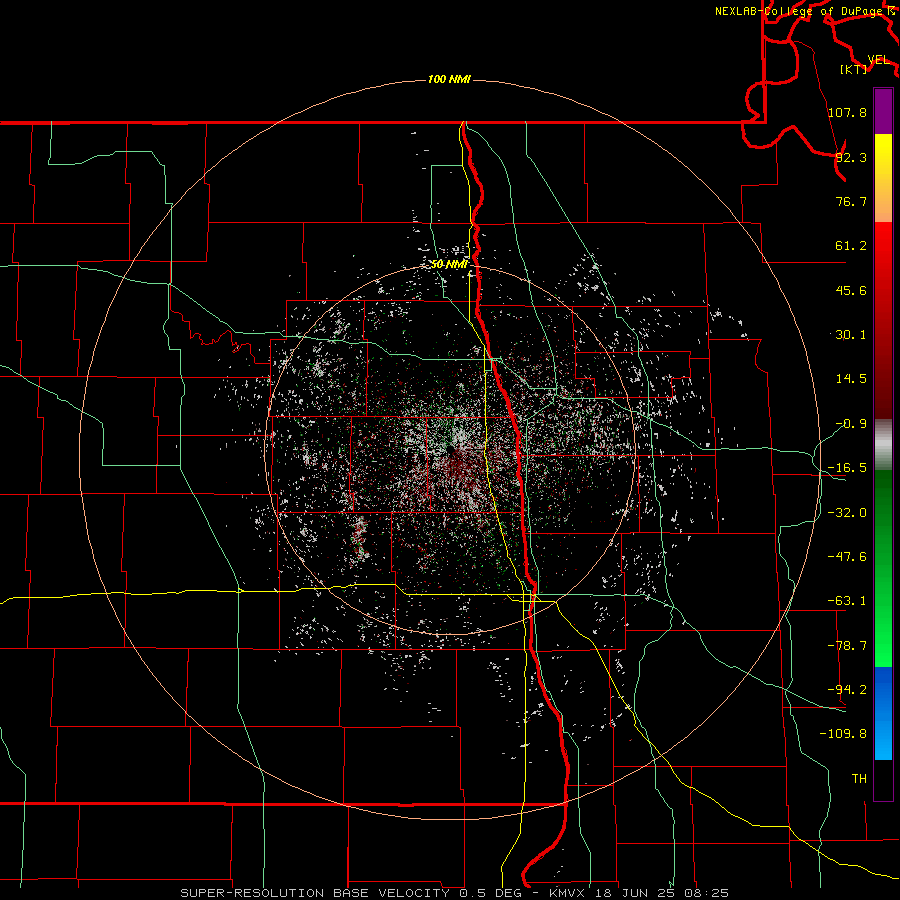This screenshot has height=900, width=900.
Task: Select the 30.1 velocity scale value
Action: (851, 335)
